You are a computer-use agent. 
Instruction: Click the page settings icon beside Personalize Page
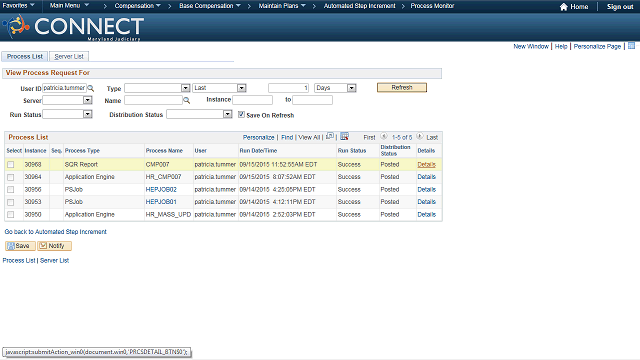pos(631,46)
